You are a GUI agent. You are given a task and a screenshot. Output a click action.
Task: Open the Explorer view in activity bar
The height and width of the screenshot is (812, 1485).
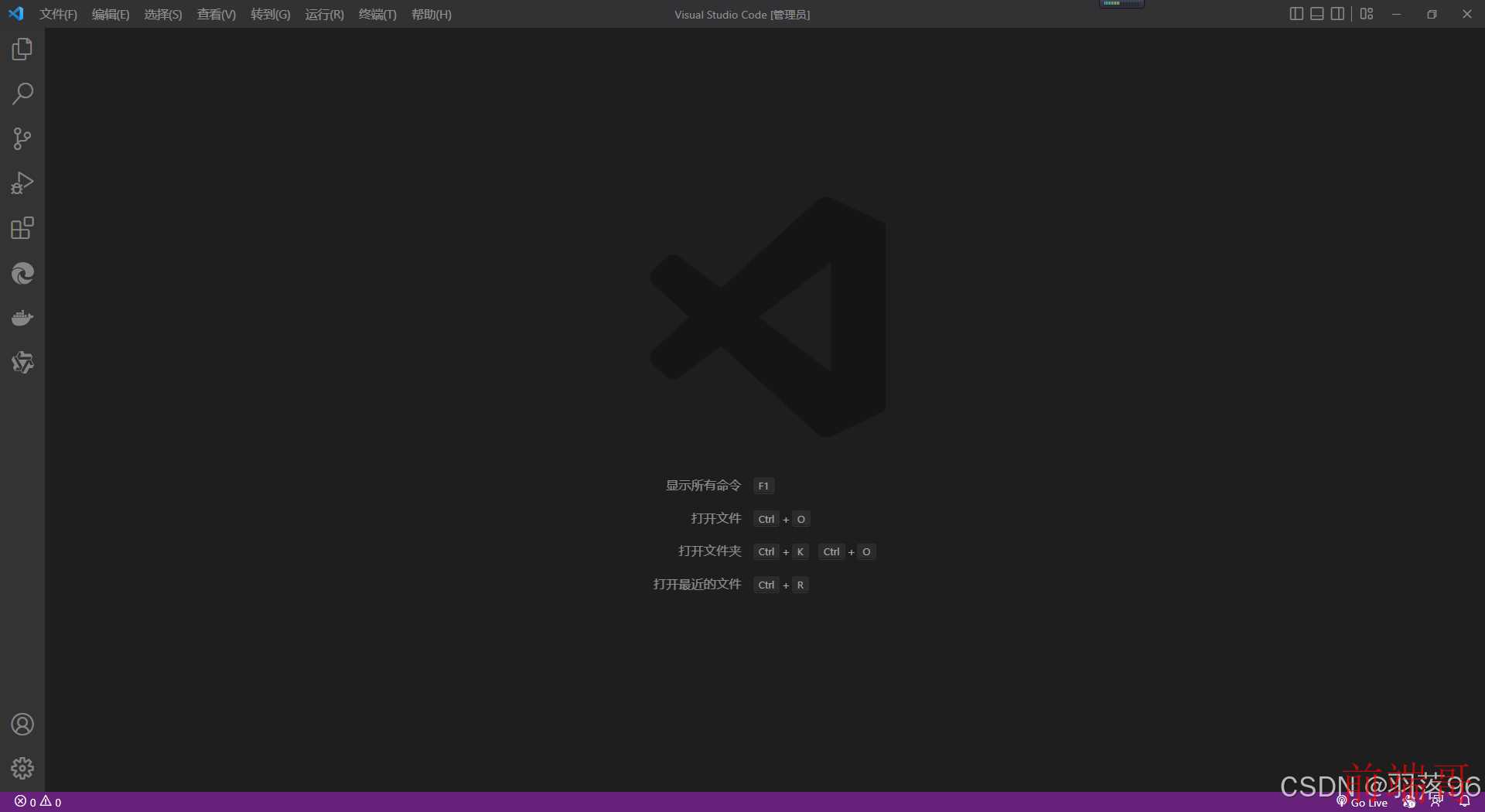click(x=22, y=49)
